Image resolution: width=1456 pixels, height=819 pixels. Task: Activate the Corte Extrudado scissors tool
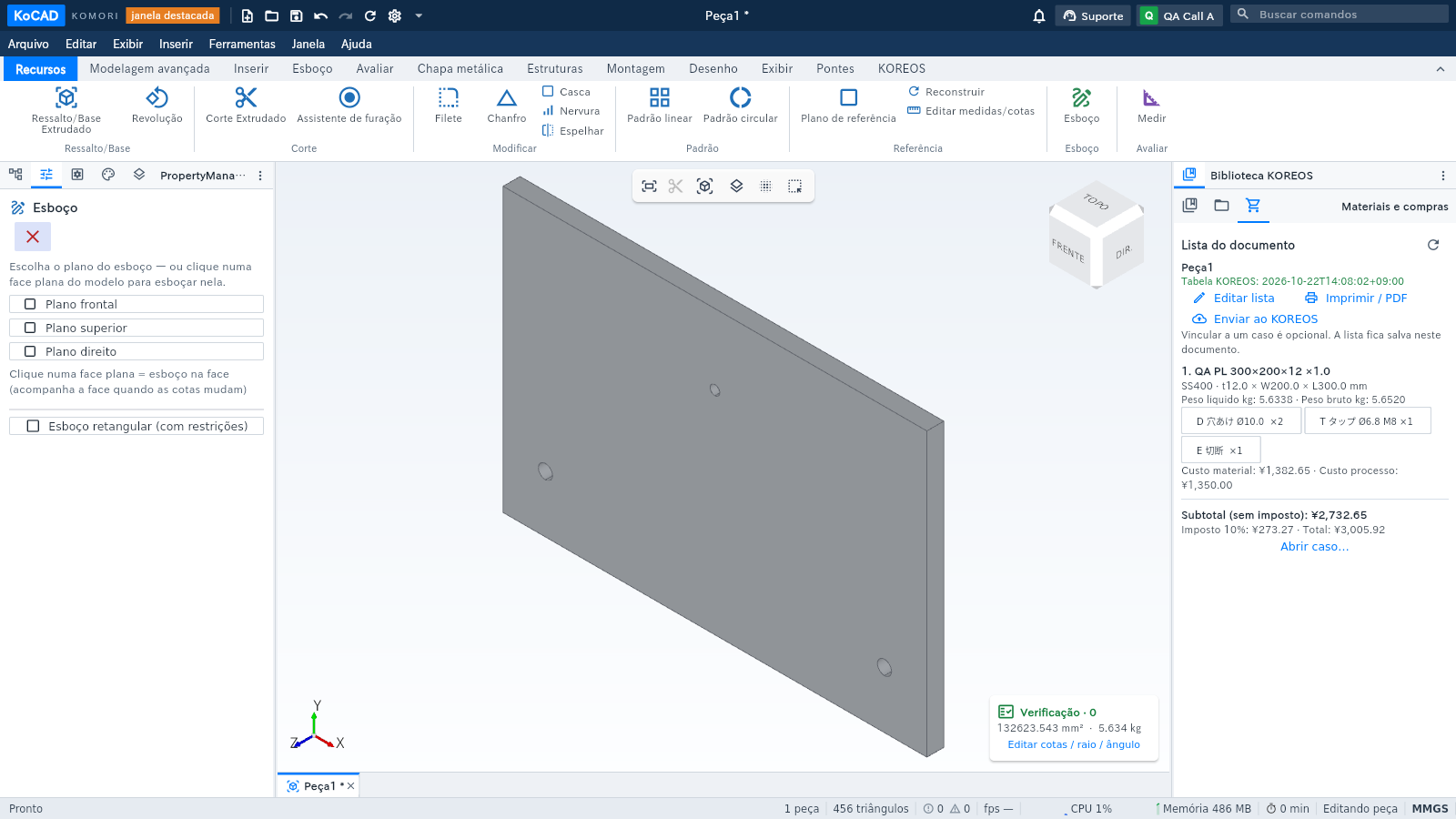click(x=246, y=106)
